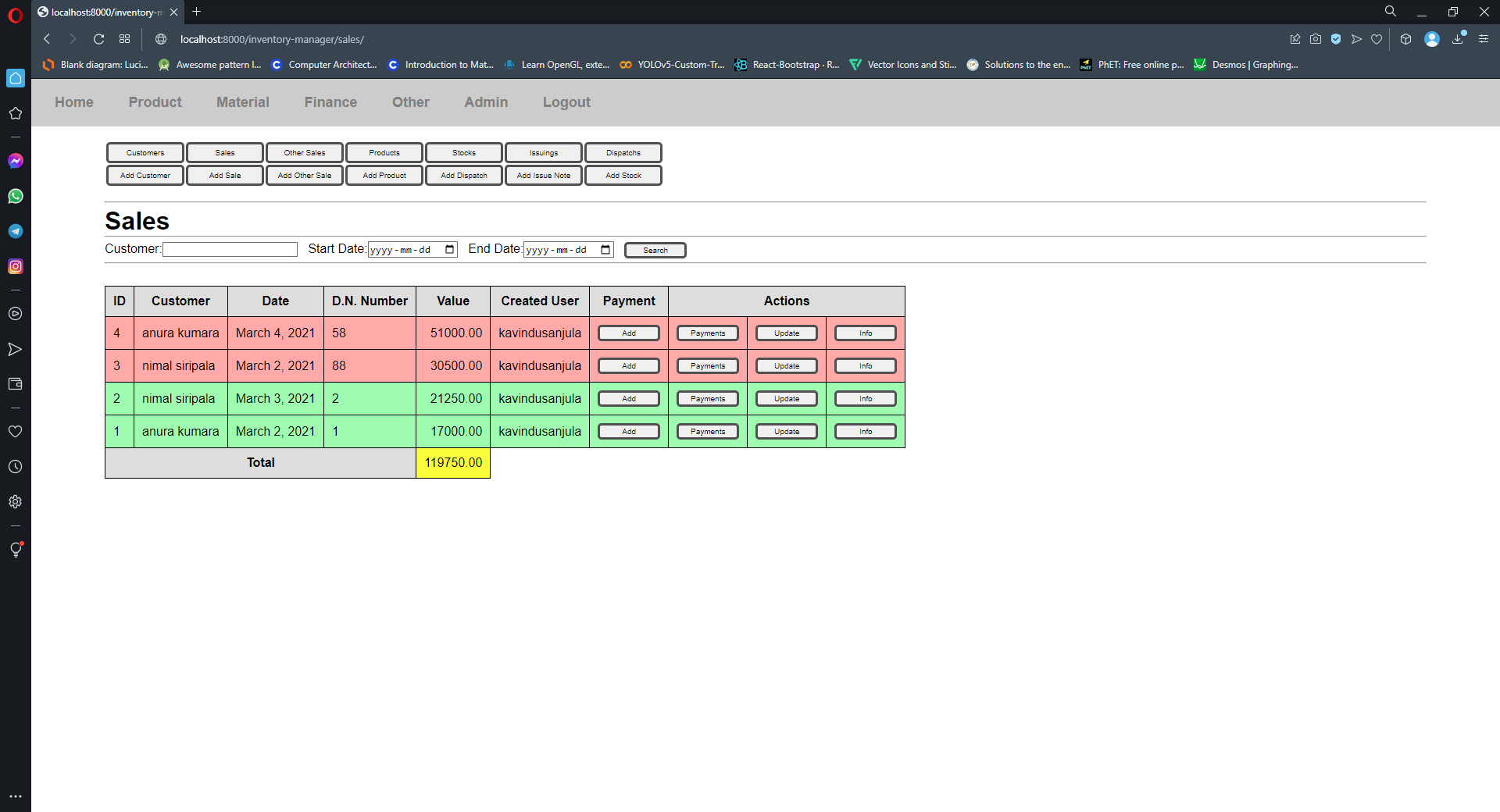The width and height of the screenshot is (1500, 812).
Task: Open the End Date calendar picker
Action: click(605, 250)
